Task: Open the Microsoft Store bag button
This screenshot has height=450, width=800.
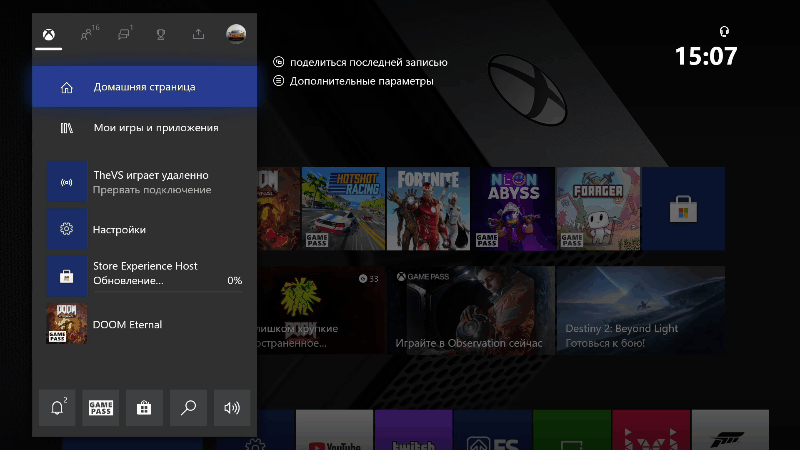Action: [x=144, y=408]
